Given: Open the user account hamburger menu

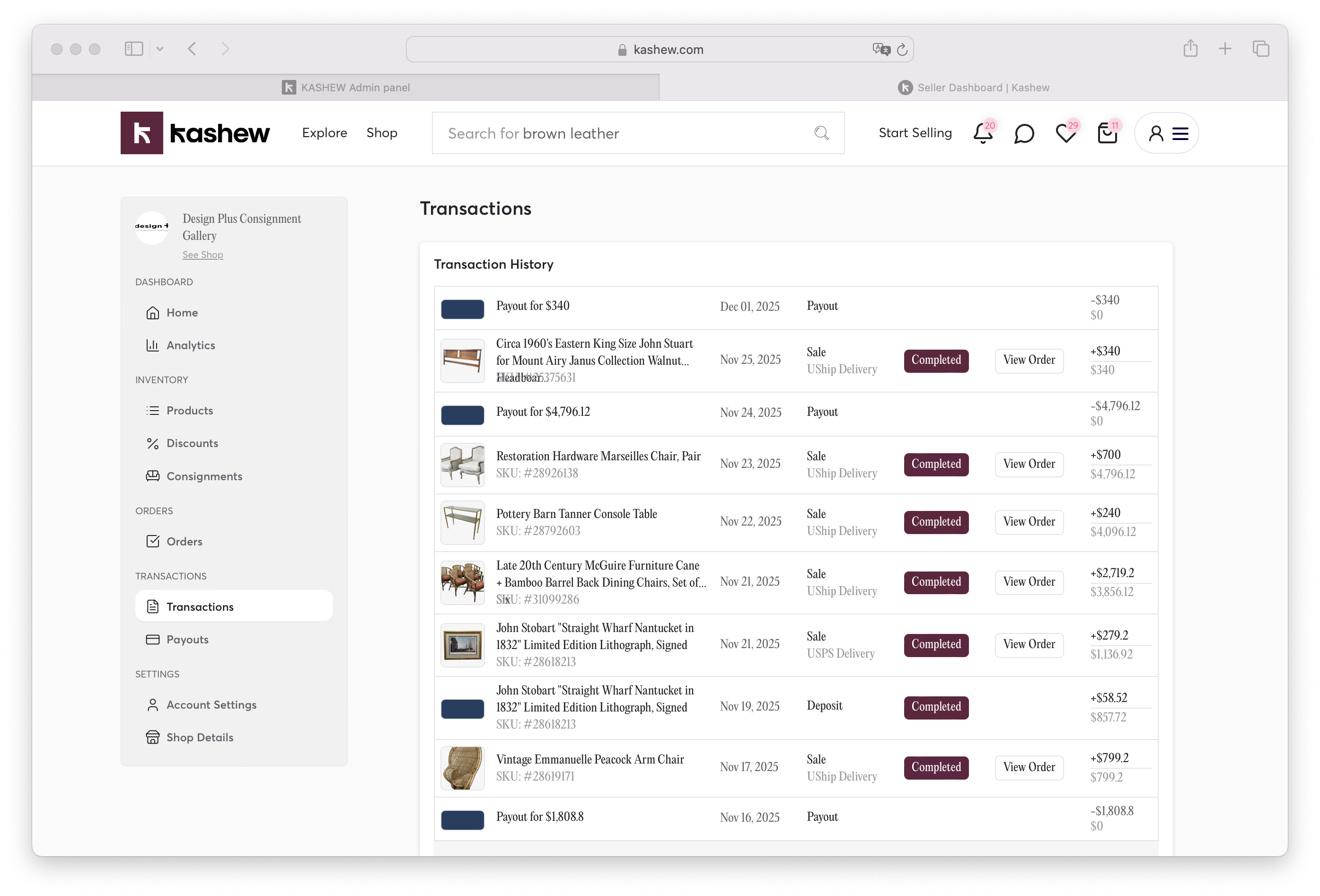Looking at the screenshot, I should click(x=1180, y=133).
